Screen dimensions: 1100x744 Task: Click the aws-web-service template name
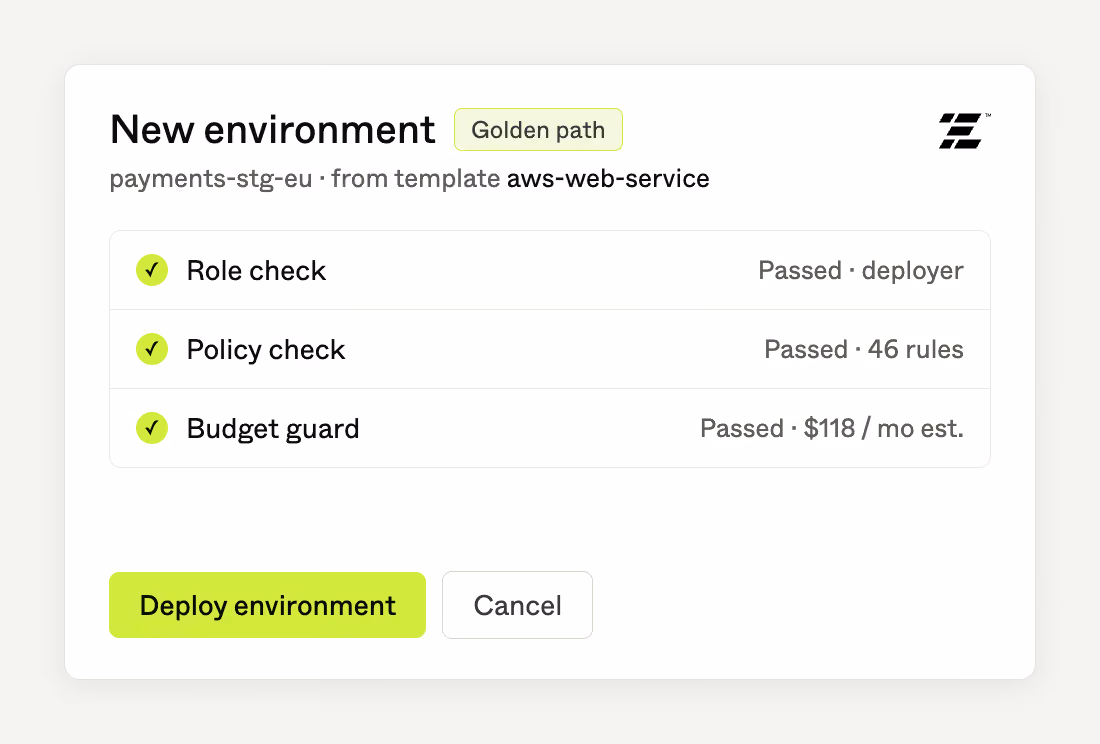point(608,179)
